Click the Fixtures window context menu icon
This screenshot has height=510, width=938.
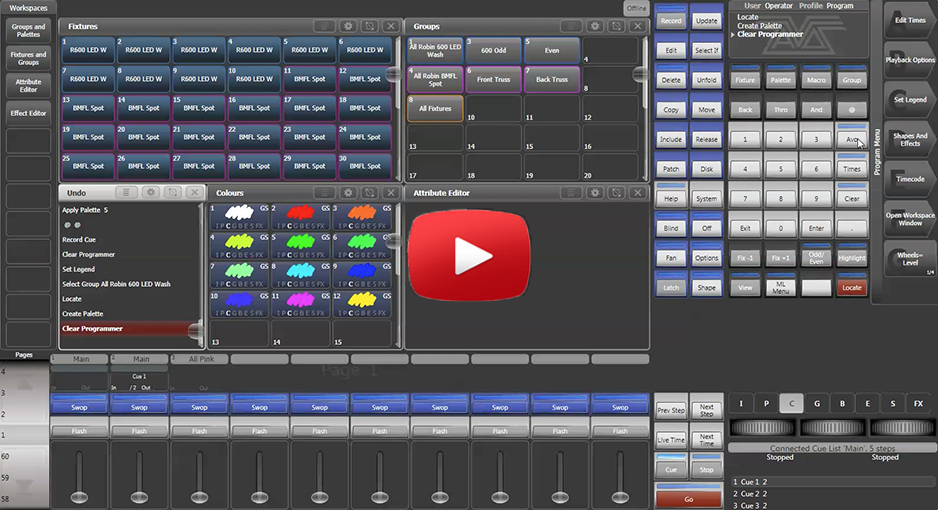click(x=325, y=26)
